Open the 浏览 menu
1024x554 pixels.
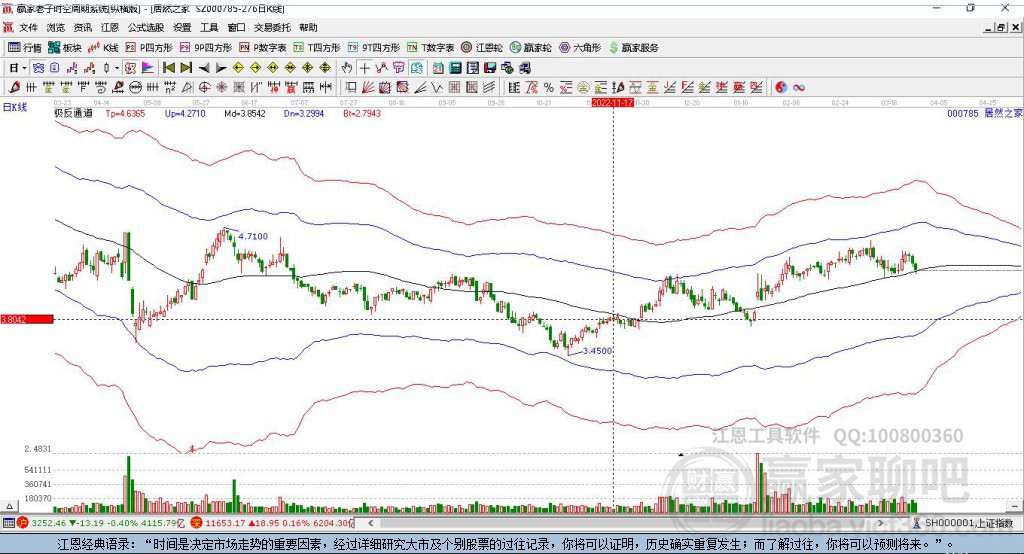(x=56, y=27)
